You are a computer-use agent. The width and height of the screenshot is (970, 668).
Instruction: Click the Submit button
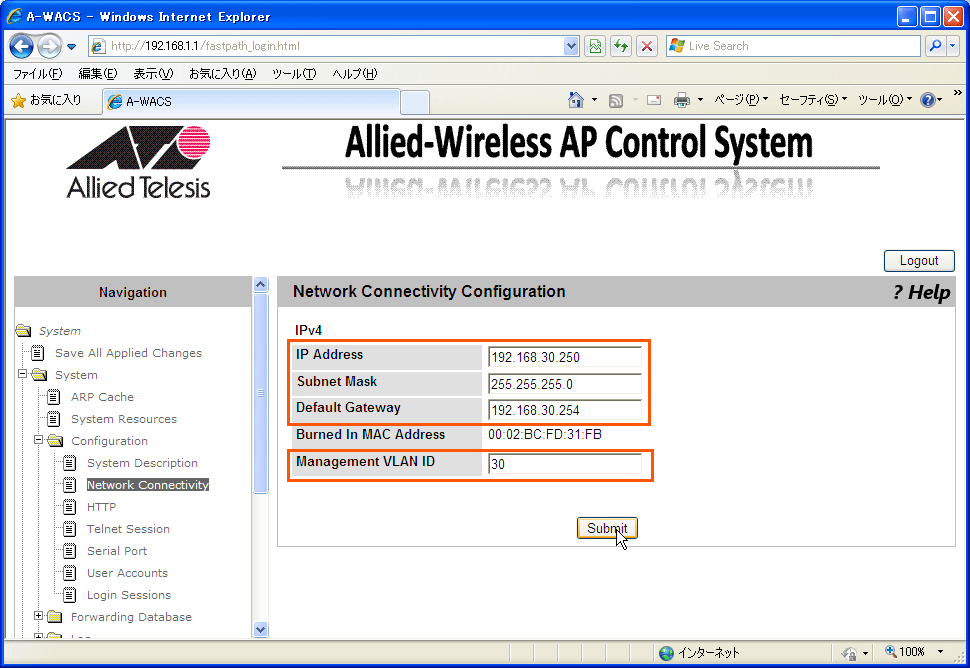607,528
